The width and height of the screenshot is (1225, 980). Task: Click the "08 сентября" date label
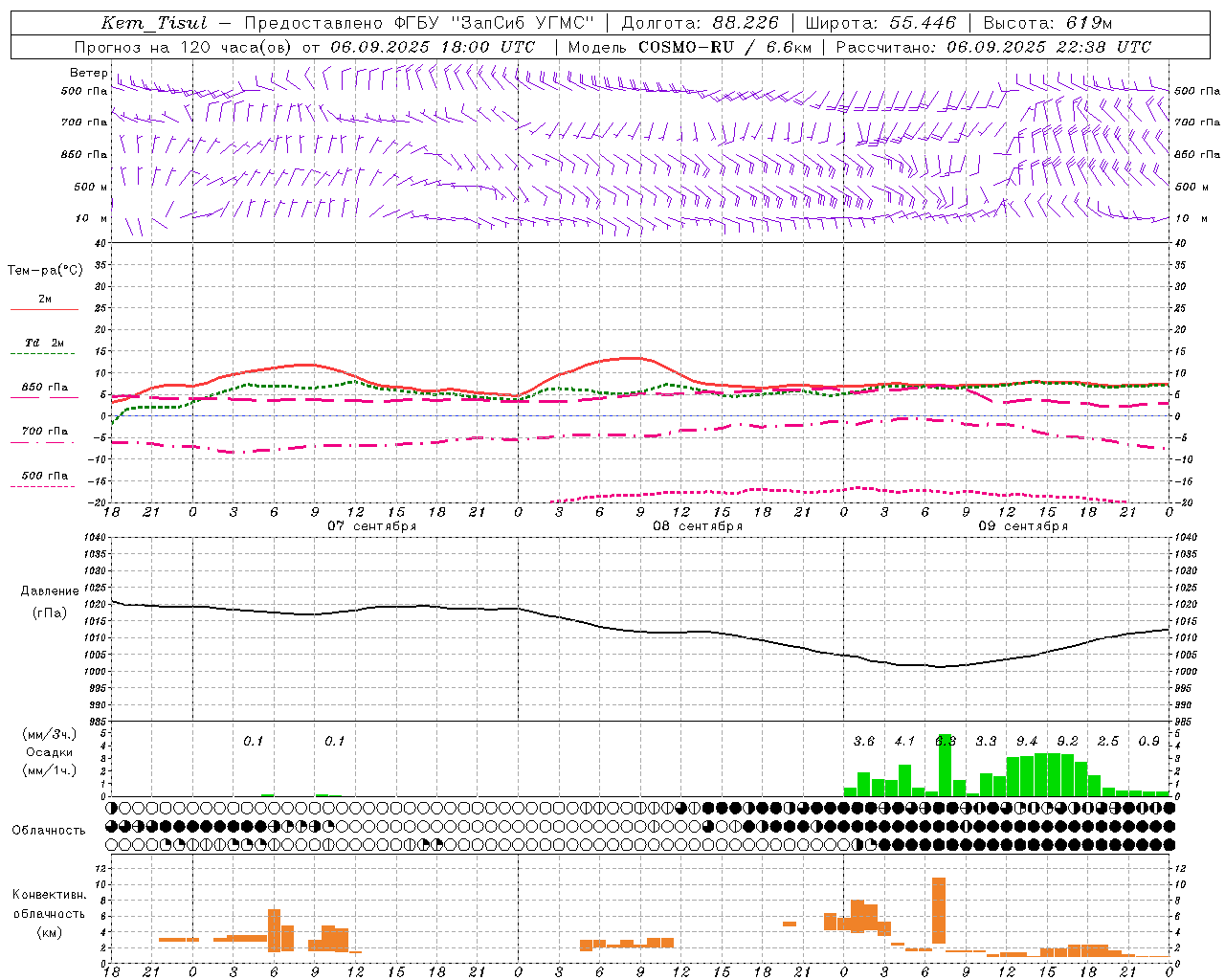point(698,525)
